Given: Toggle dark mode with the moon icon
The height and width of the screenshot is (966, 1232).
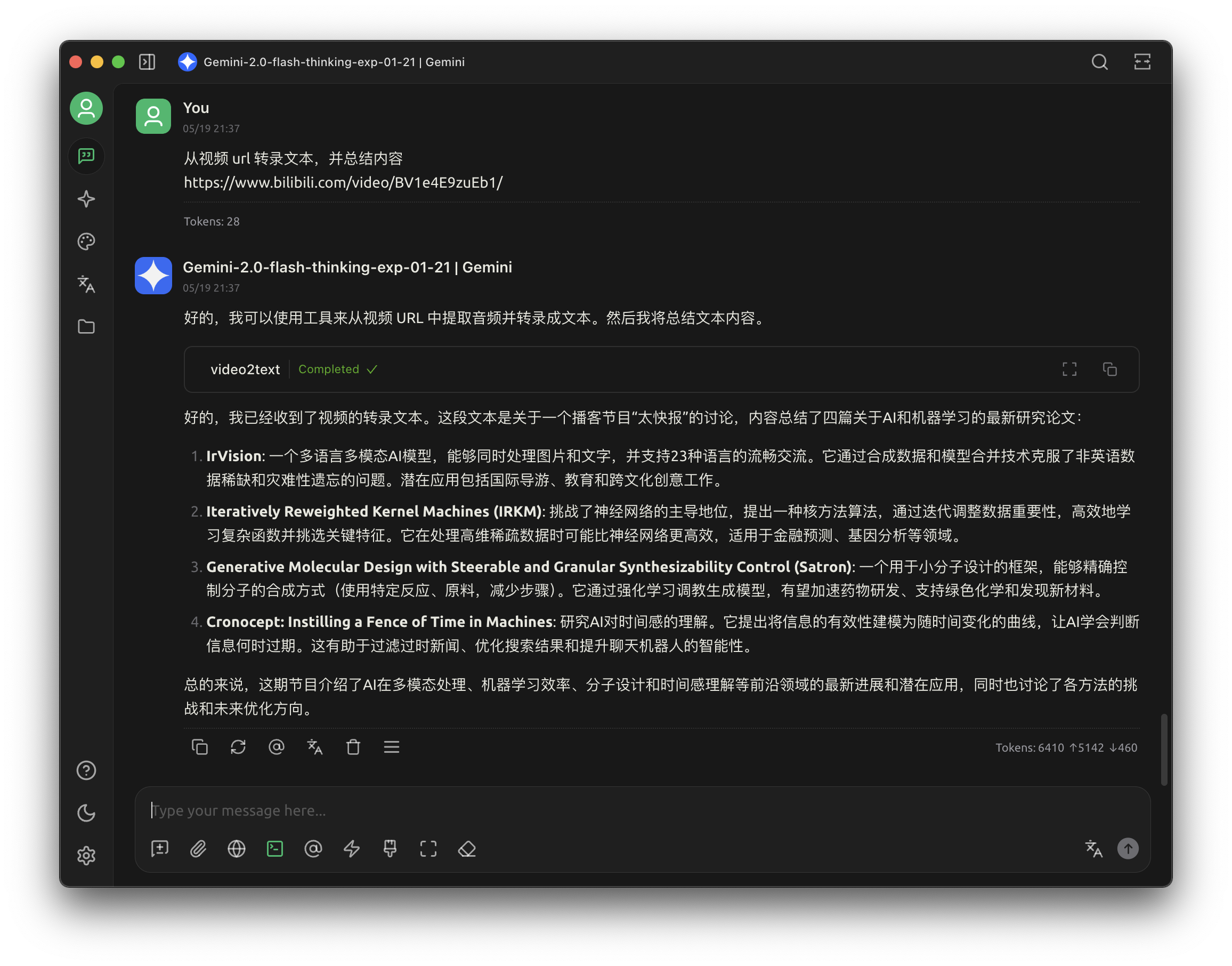Looking at the screenshot, I should (86, 812).
